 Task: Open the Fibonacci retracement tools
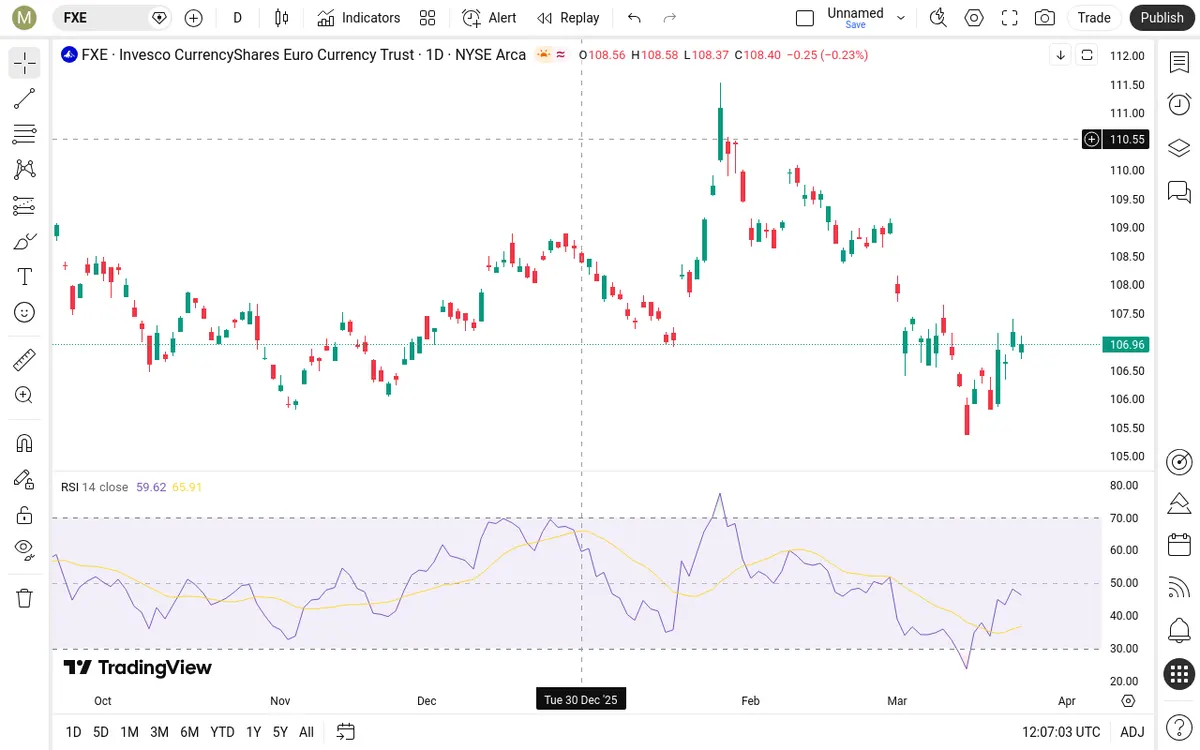(x=25, y=134)
